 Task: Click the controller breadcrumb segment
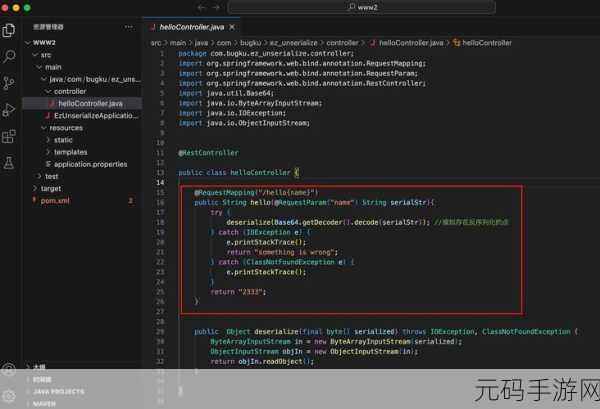(342, 43)
